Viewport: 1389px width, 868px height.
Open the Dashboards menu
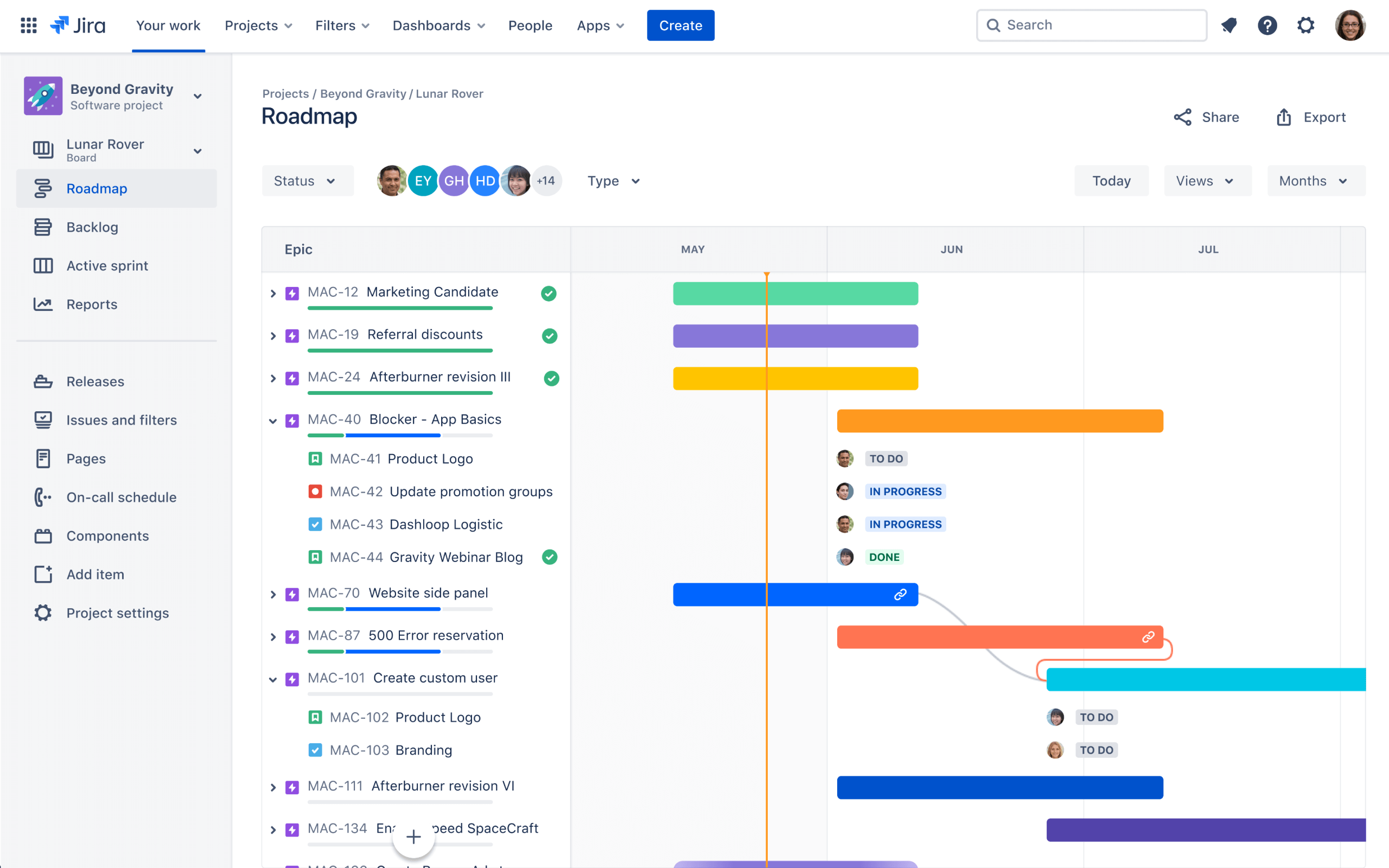[438, 25]
